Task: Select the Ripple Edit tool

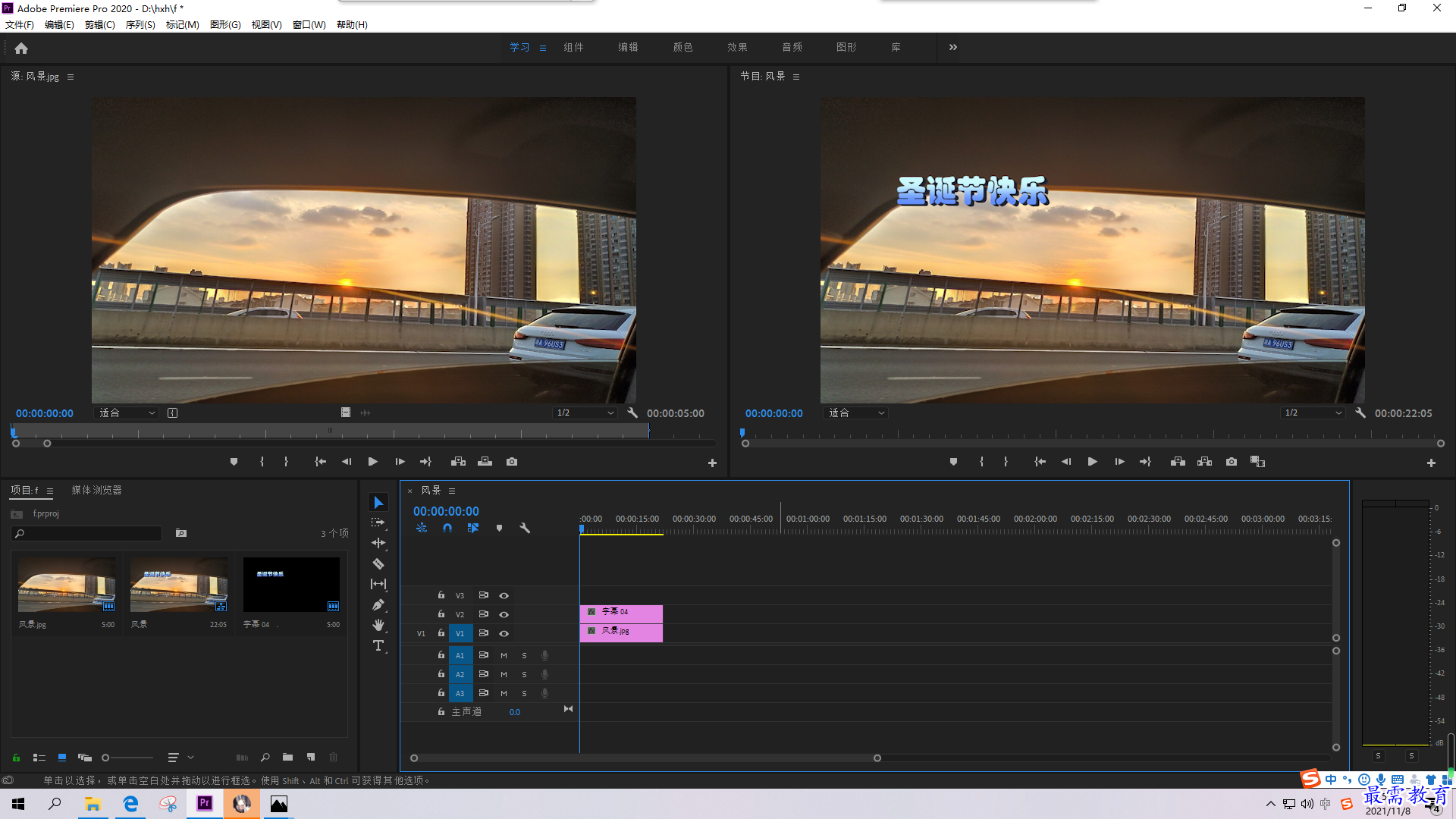Action: coord(378,543)
